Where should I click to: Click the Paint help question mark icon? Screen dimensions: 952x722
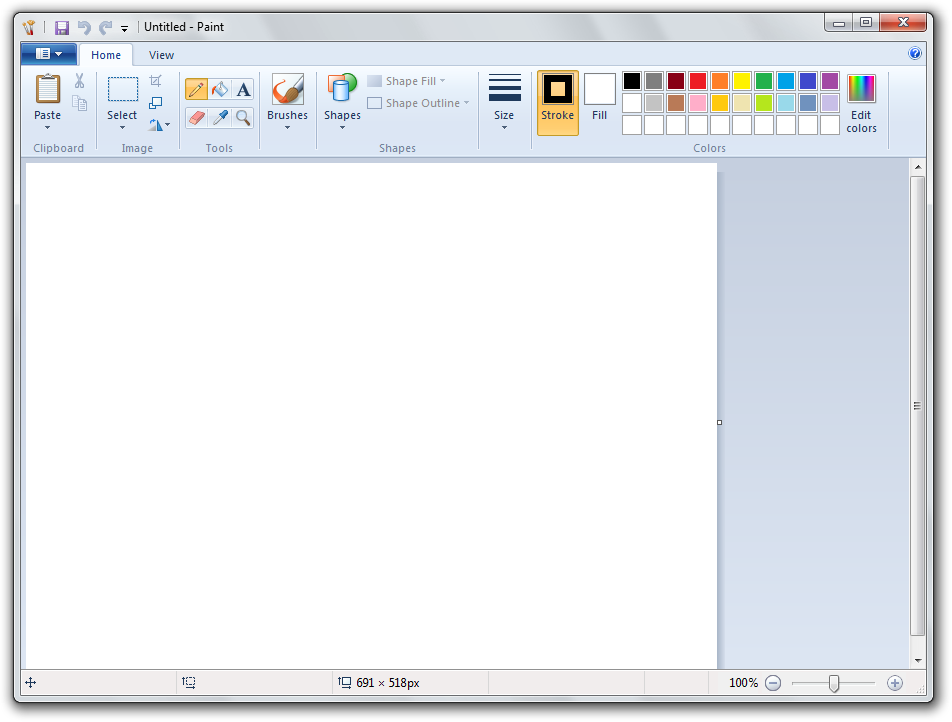914,53
